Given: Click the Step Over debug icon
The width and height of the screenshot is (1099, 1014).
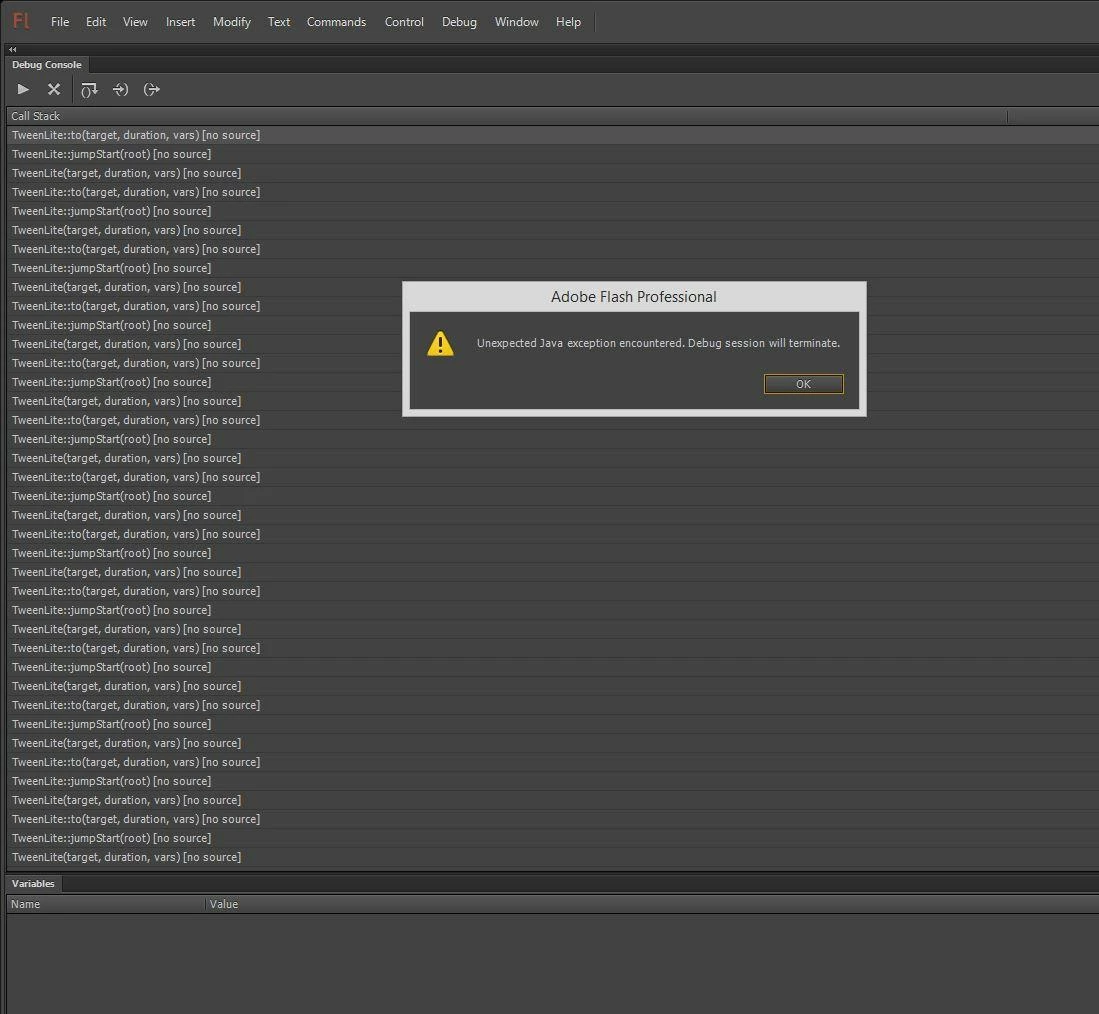Looking at the screenshot, I should [x=89, y=90].
